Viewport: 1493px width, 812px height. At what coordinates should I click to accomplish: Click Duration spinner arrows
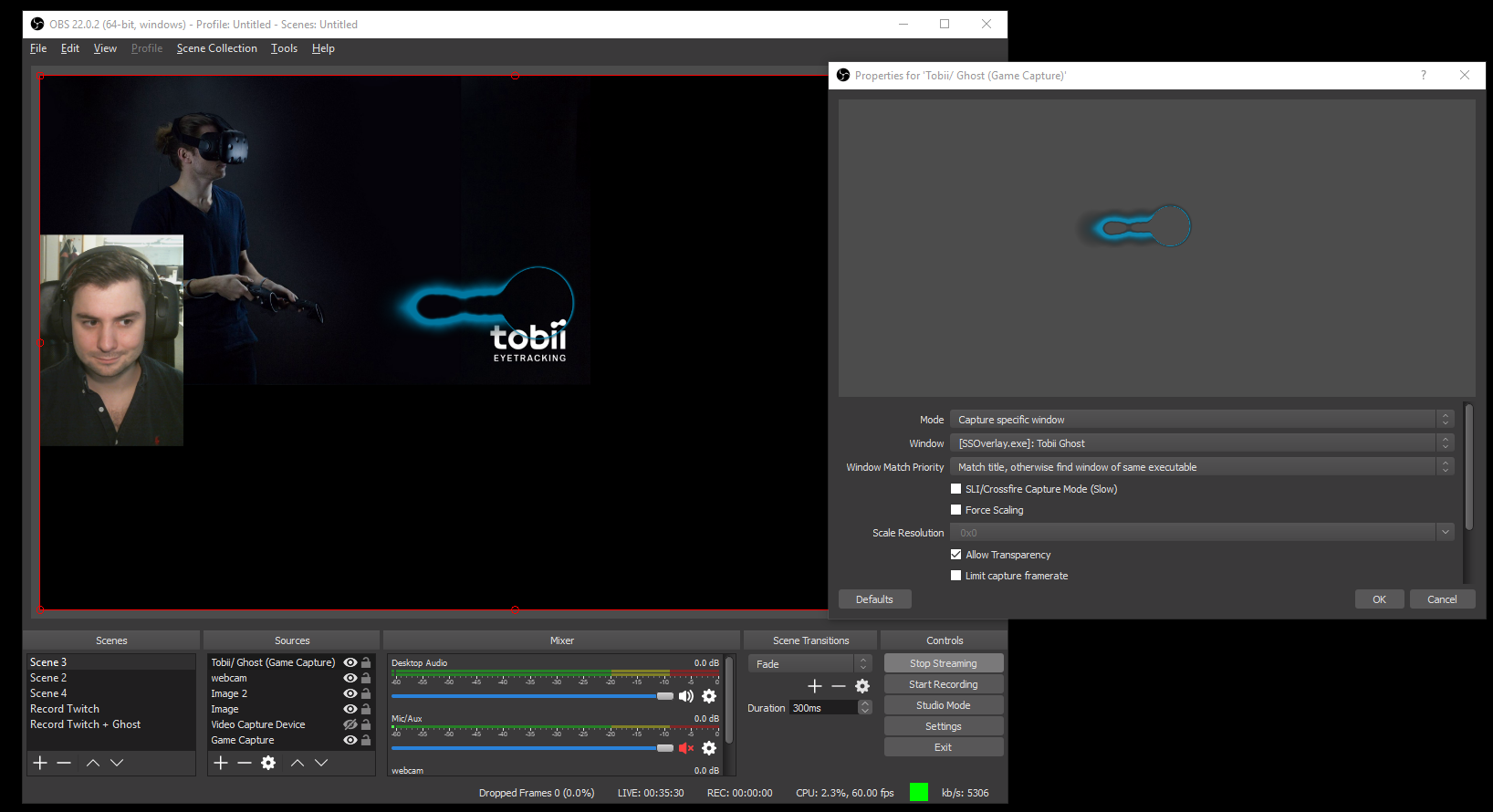coord(865,708)
